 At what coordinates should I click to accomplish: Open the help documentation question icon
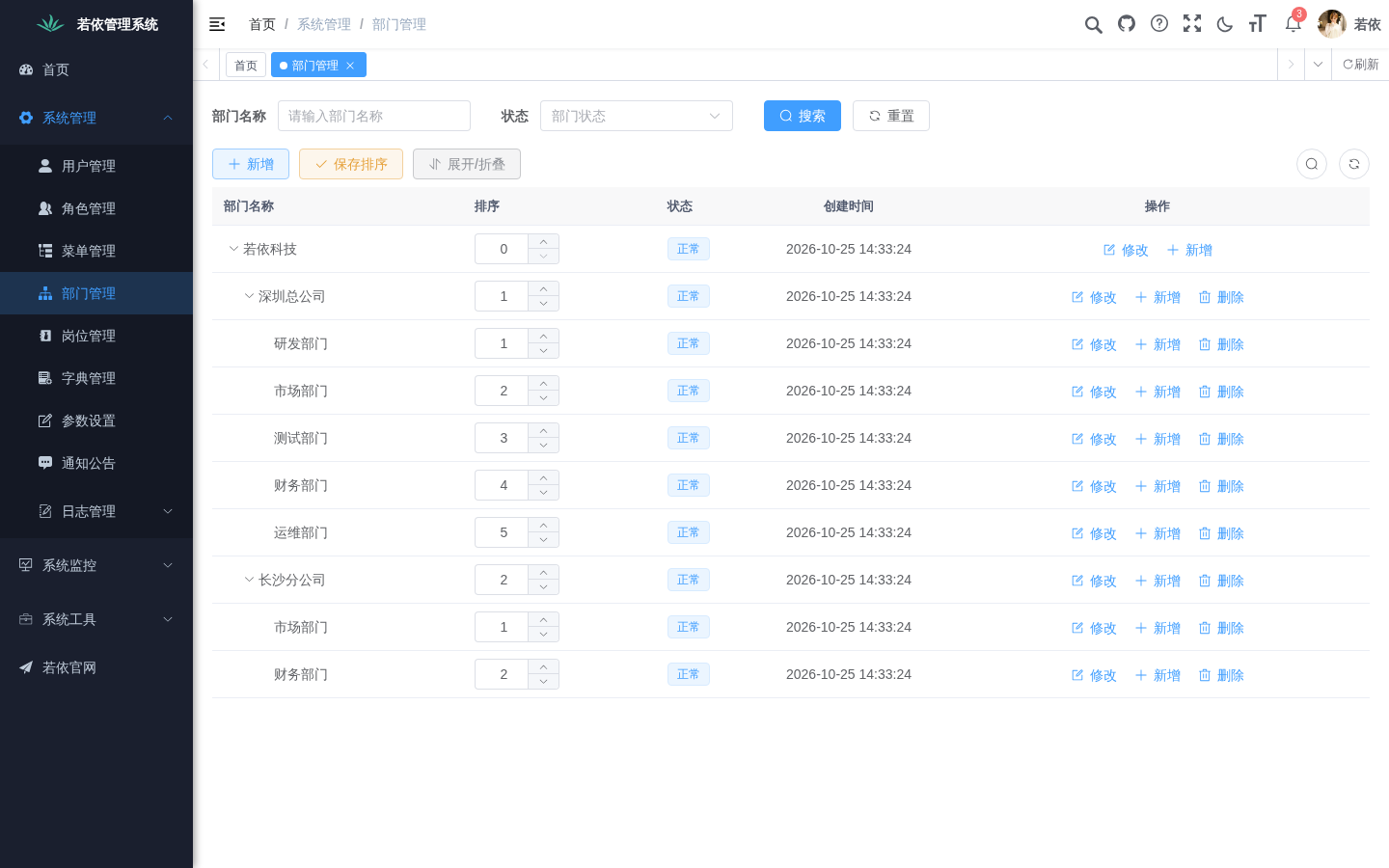tap(1159, 24)
